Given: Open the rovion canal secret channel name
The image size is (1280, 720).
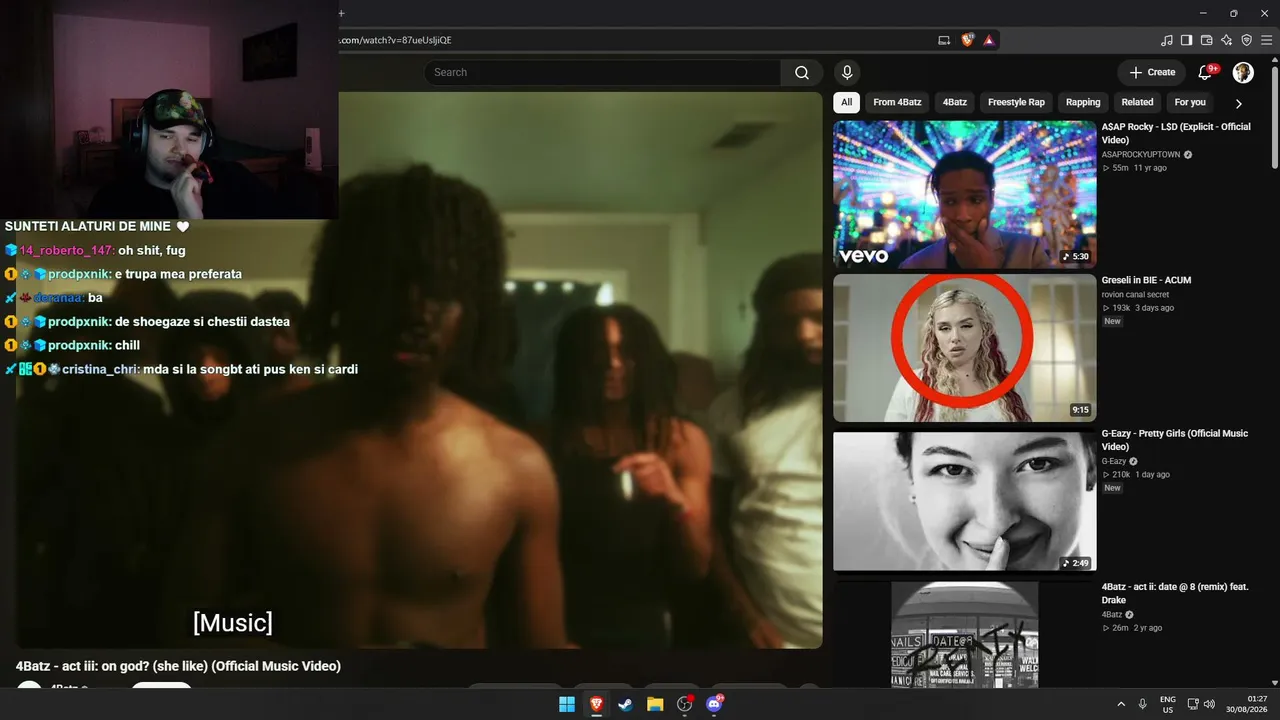Looking at the screenshot, I should 1135,294.
